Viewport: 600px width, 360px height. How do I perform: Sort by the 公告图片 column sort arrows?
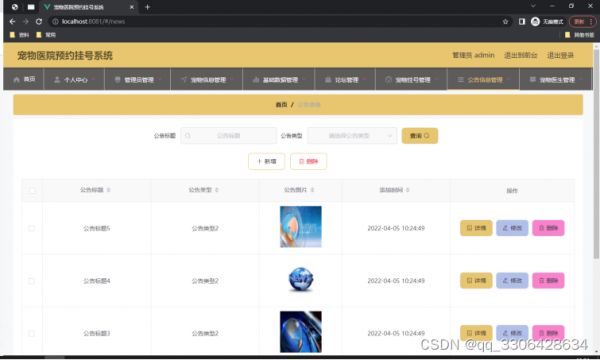(x=312, y=190)
